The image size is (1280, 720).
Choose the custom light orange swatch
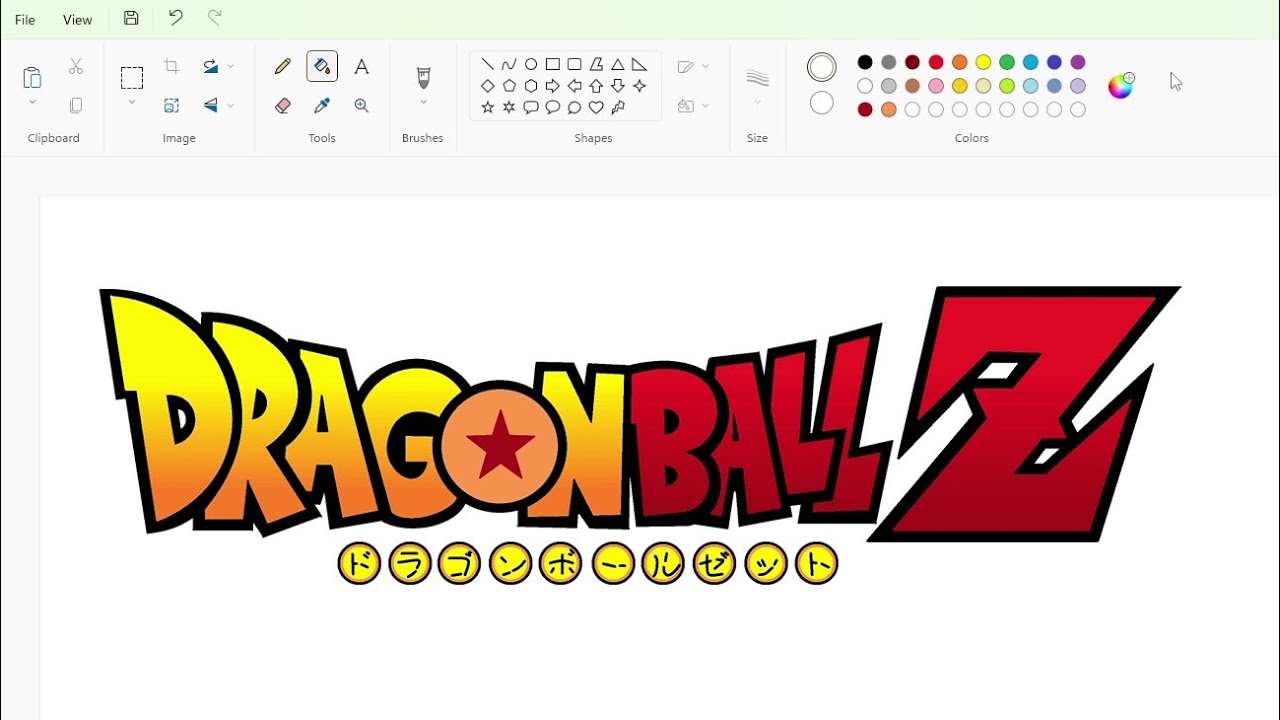(889, 110)
